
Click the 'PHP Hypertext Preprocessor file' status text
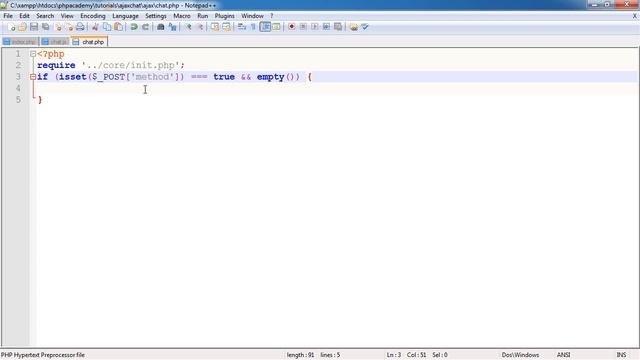[x=43, y=355]
